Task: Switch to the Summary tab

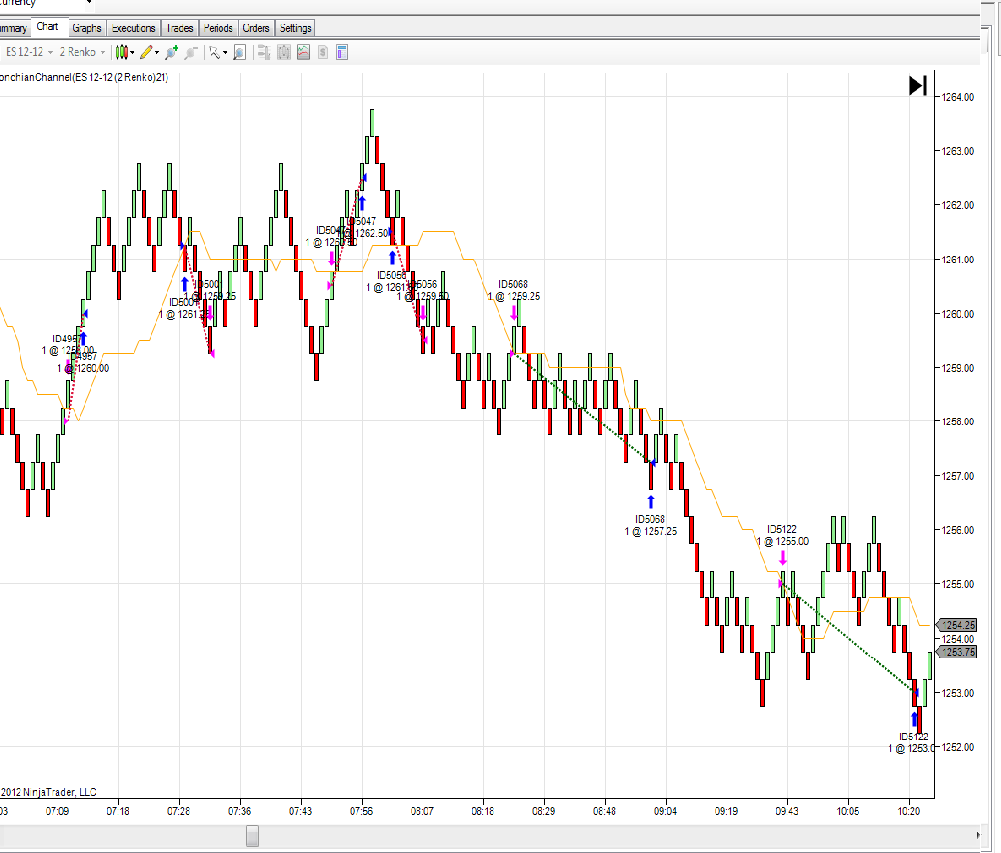Action: click(x=13, y=28)
